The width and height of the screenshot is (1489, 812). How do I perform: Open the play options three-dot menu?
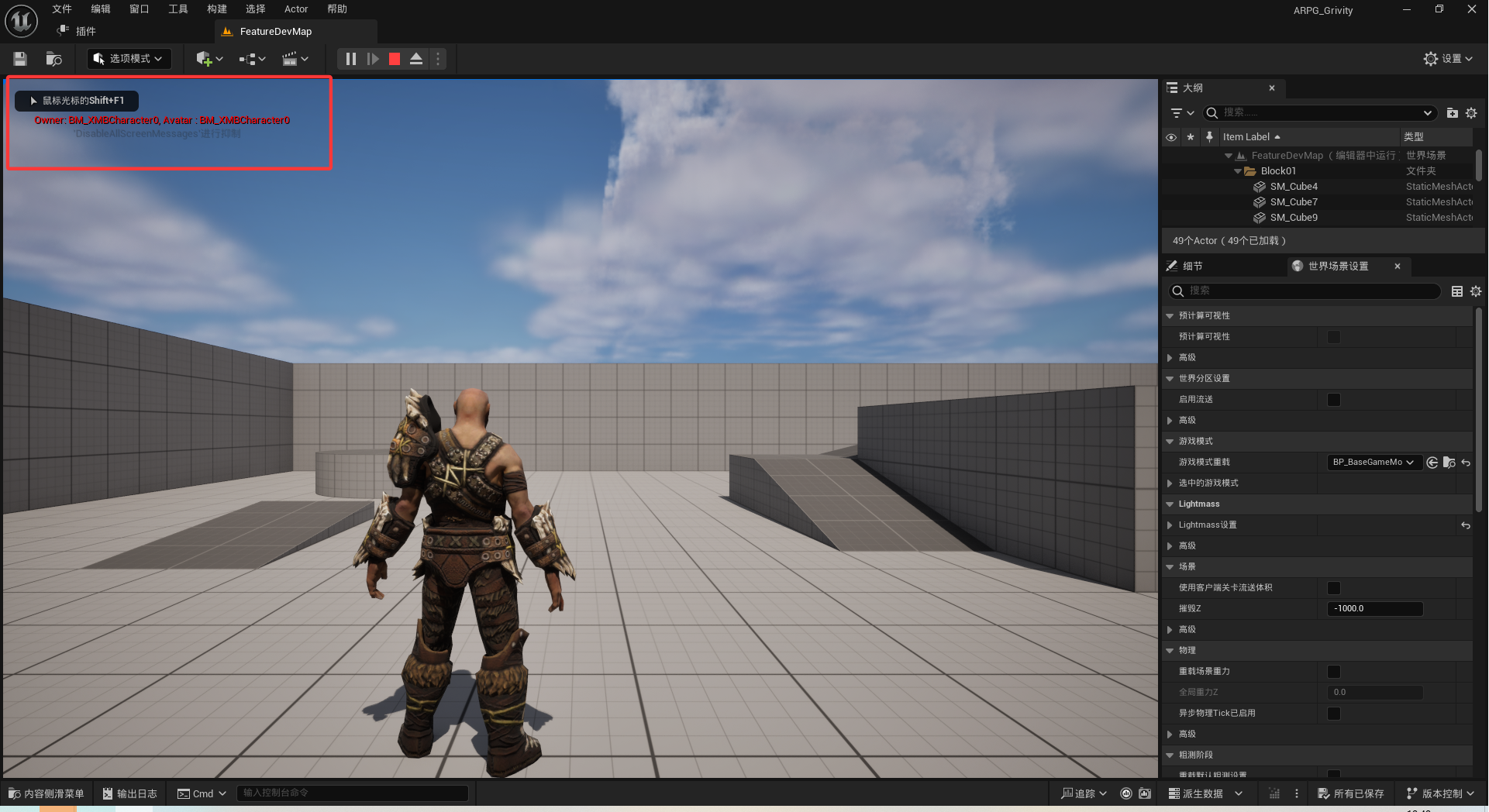coord(438,59)
